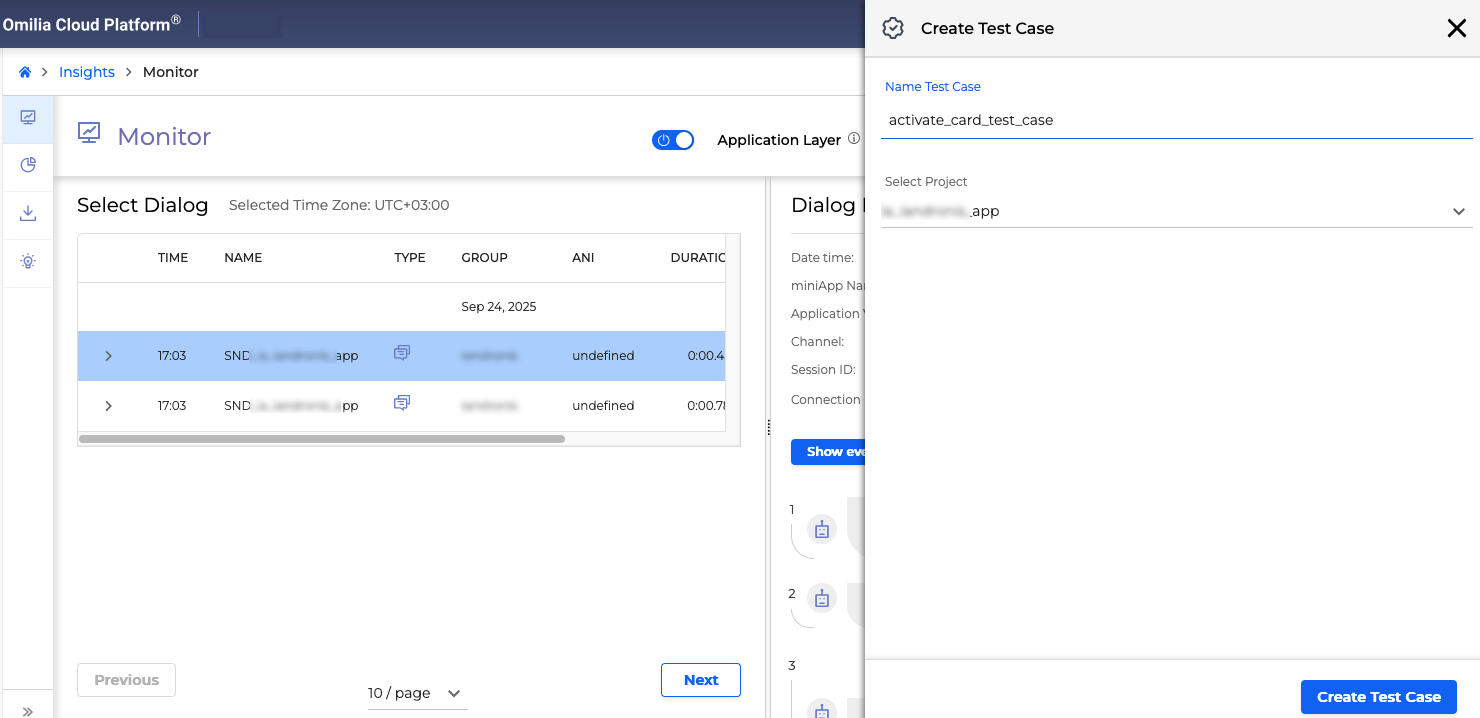Click the gear icon beside Create Test Case title
This screenshot has width=1480, height=718.
(x=893, y=28)
